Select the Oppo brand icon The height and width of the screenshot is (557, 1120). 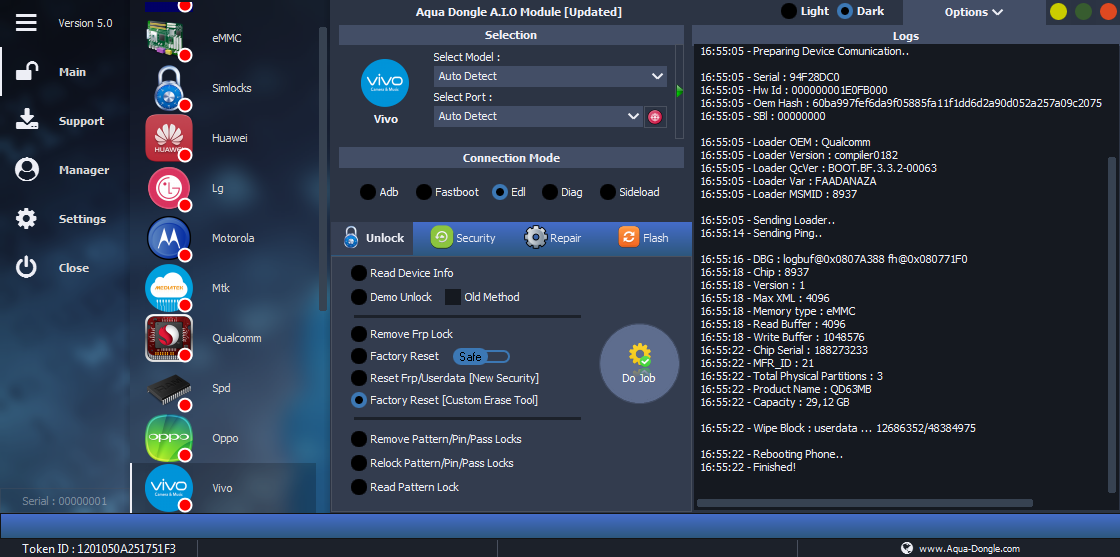pos(168,438)
